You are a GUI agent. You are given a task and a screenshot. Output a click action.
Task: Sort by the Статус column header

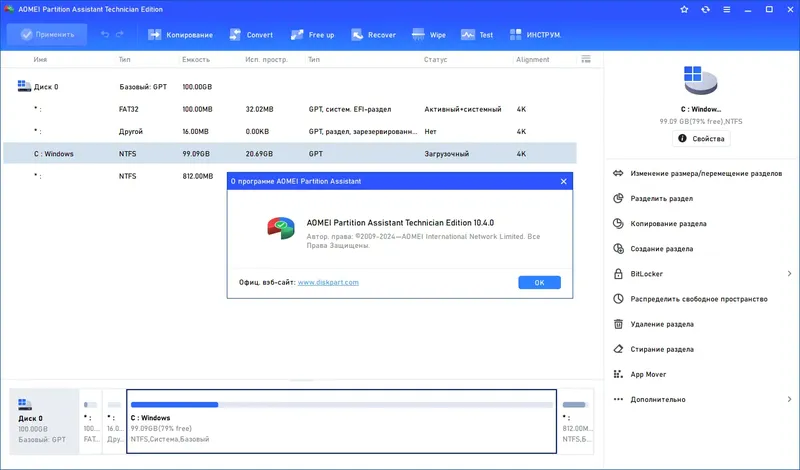click(435, 59)
